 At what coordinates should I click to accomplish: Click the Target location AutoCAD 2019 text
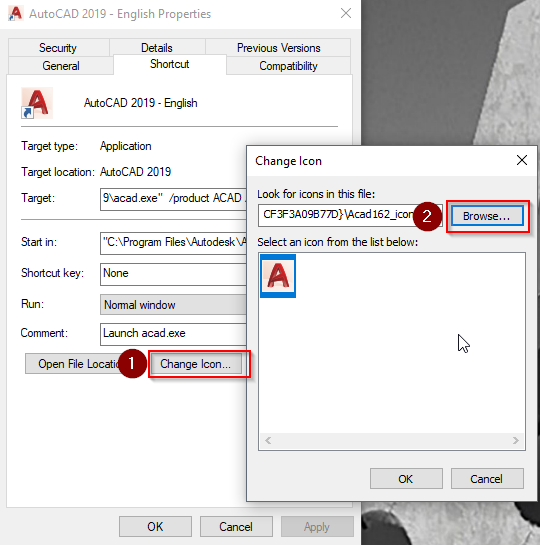[x=136, y=172]
